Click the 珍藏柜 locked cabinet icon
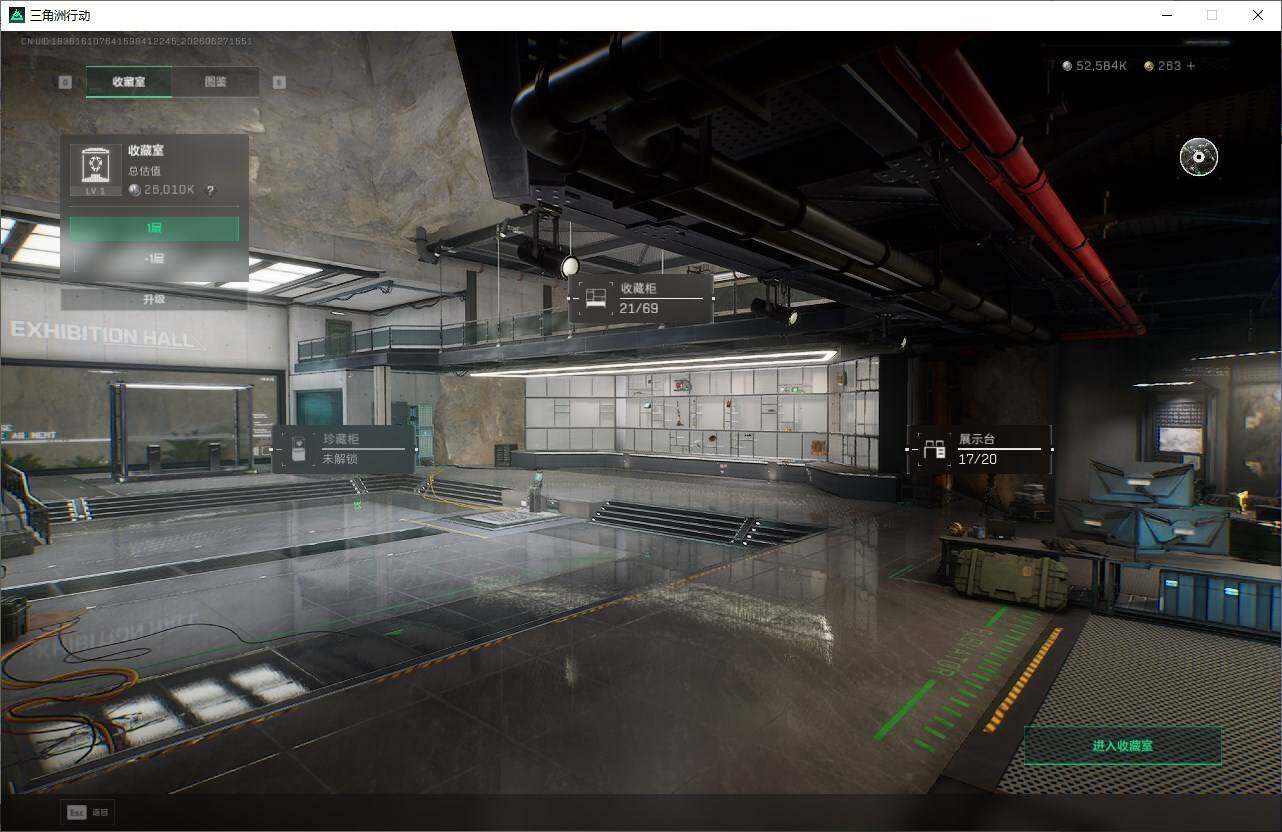This screenshot has height=832, width=1282. (298, 450)
